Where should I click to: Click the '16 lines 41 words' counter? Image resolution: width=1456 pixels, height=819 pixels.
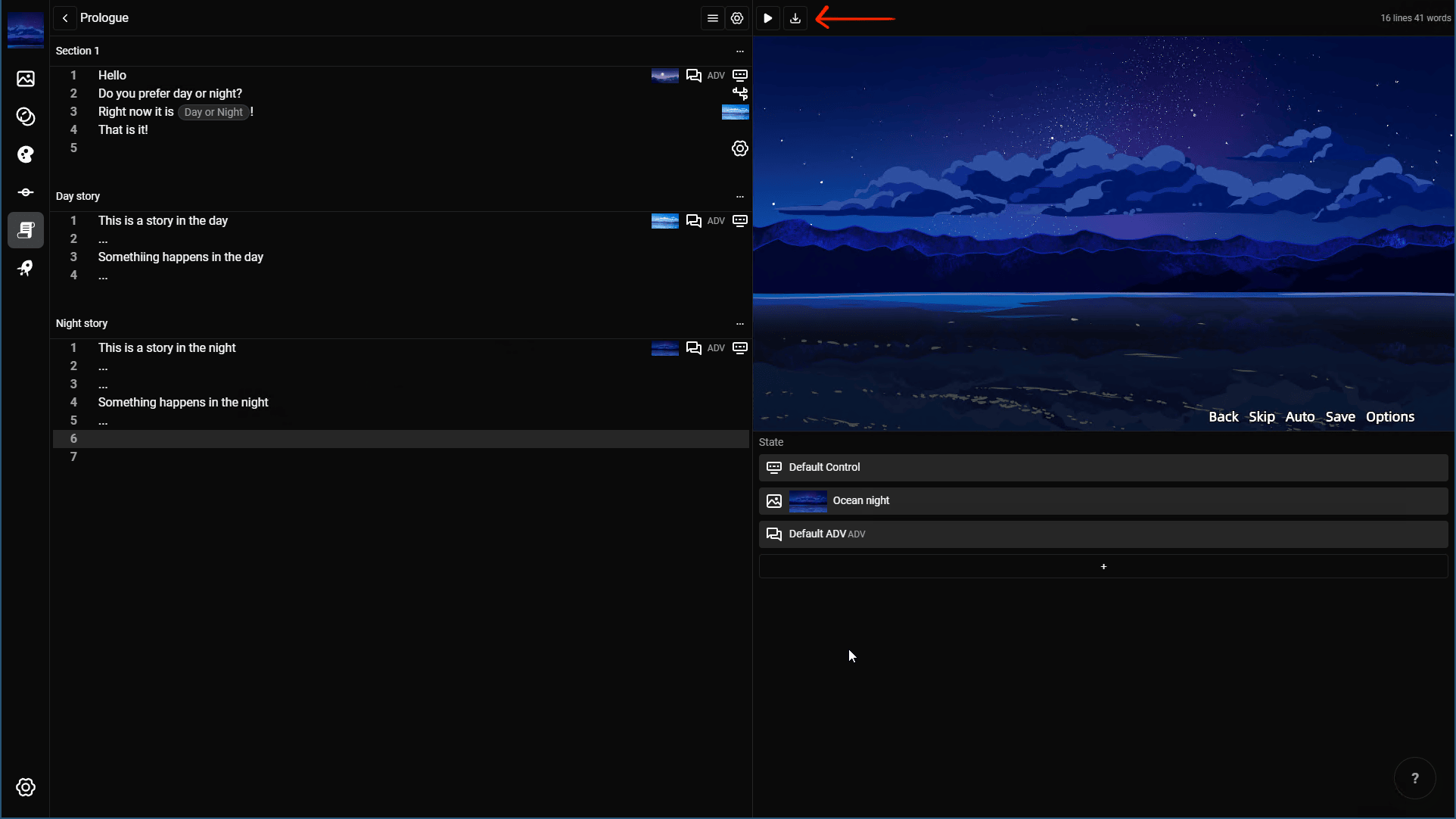click(1415, 18)
